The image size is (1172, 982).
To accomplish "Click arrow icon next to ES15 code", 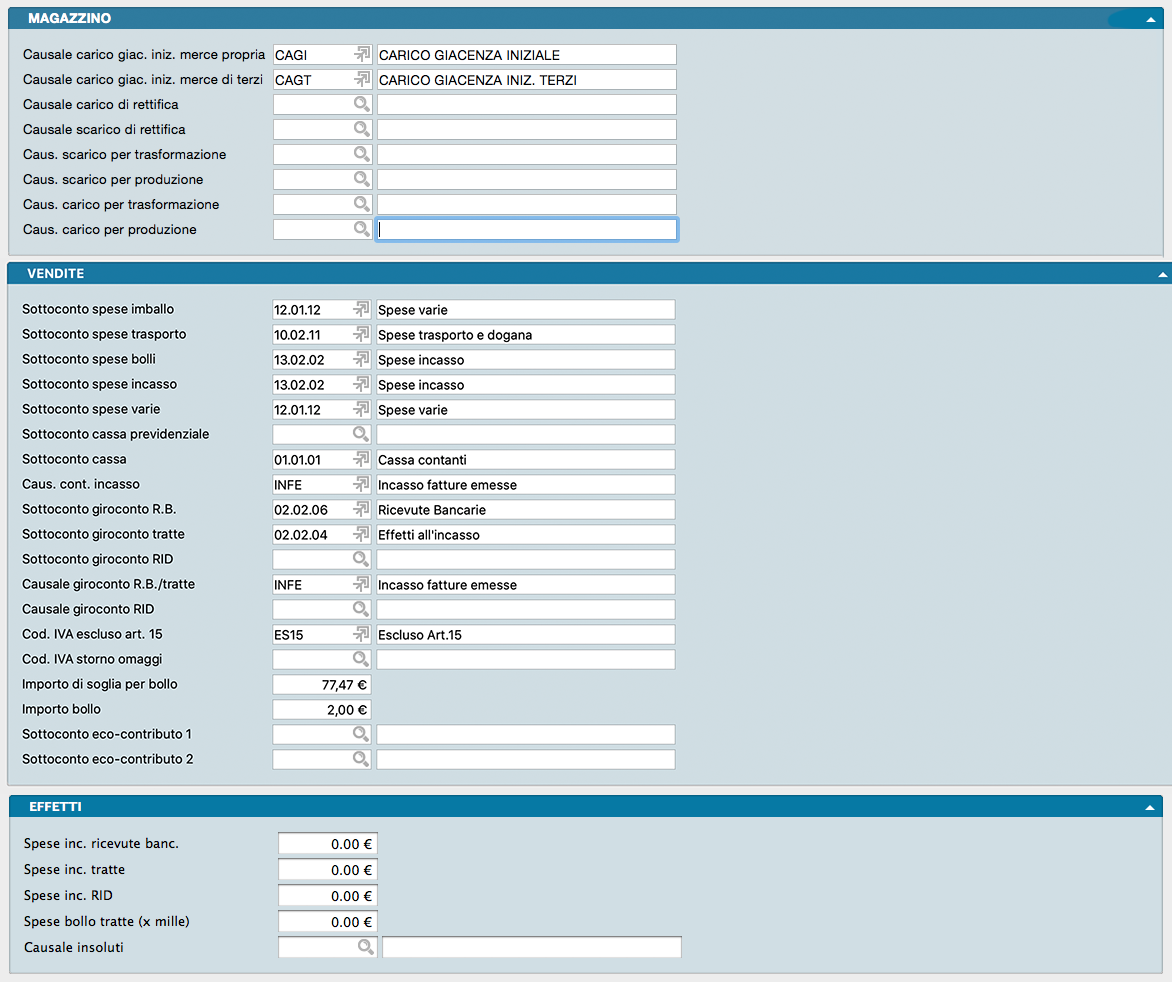I will click(x=361, y=634).
